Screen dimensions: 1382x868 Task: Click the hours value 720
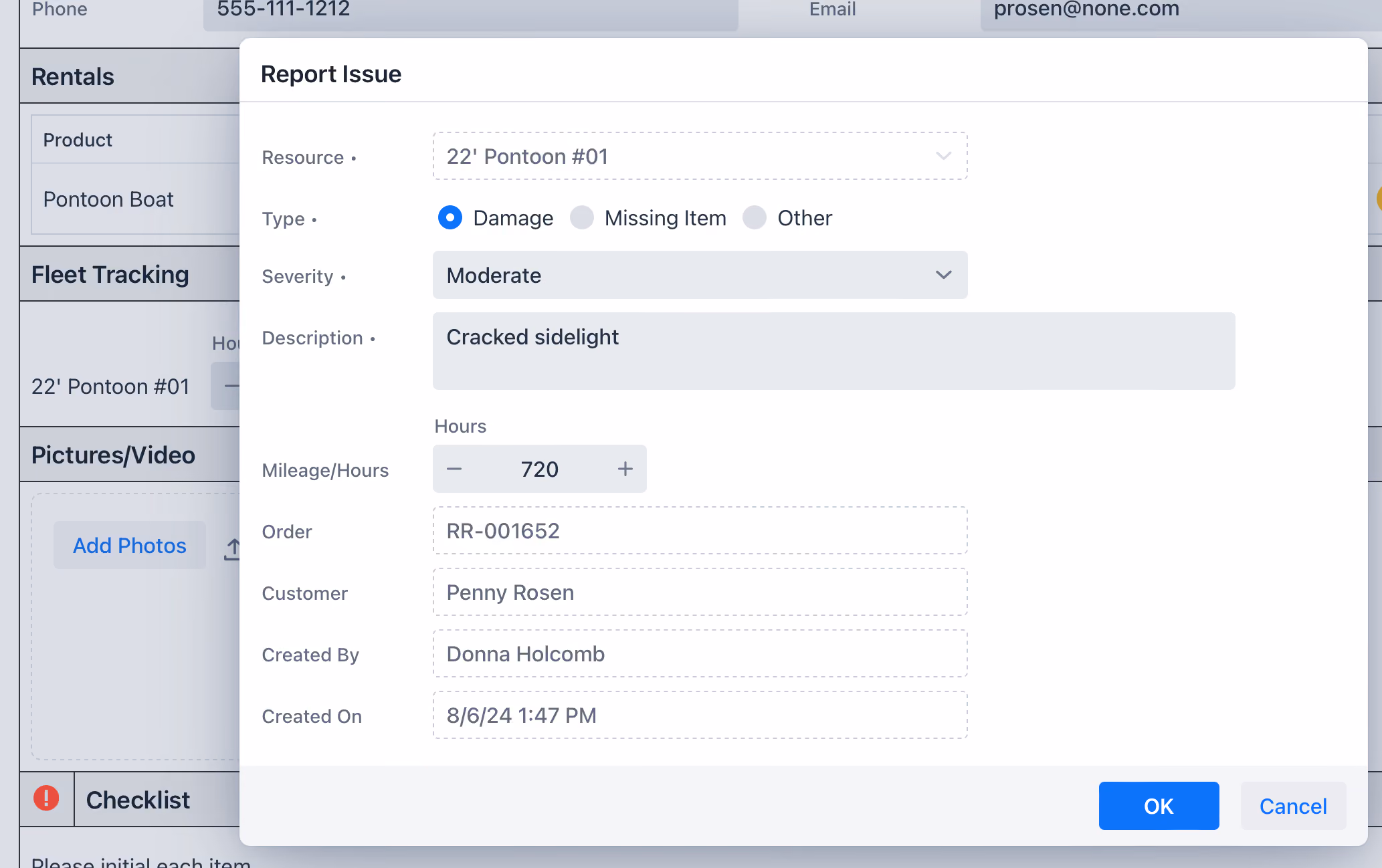(x=540, y=469)
